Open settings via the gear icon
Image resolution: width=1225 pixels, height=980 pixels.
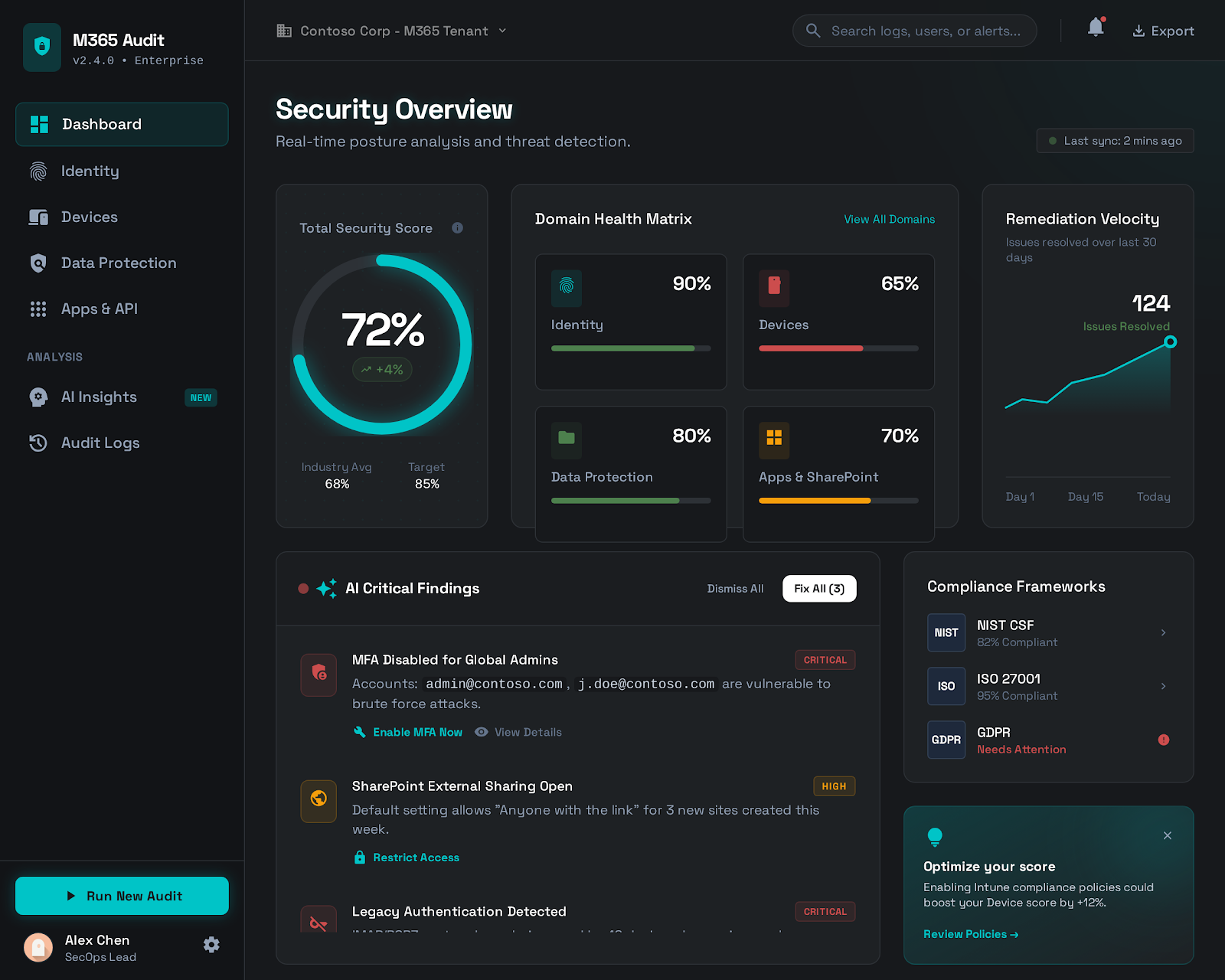click(212, 945)
